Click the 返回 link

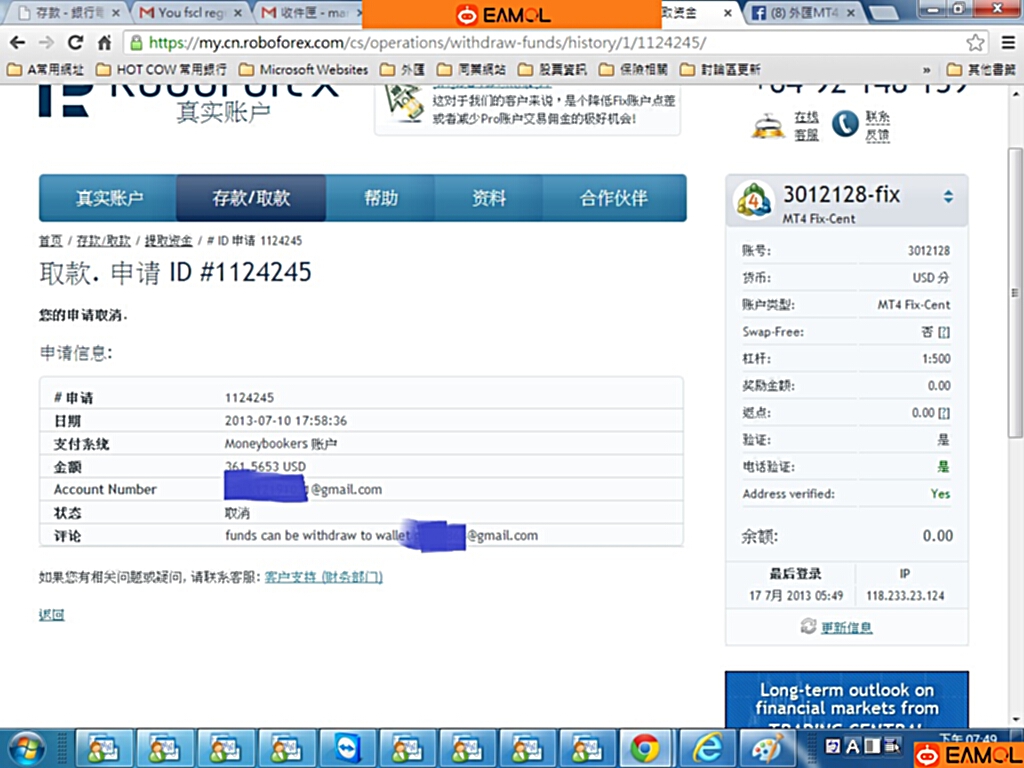(52, 615)
